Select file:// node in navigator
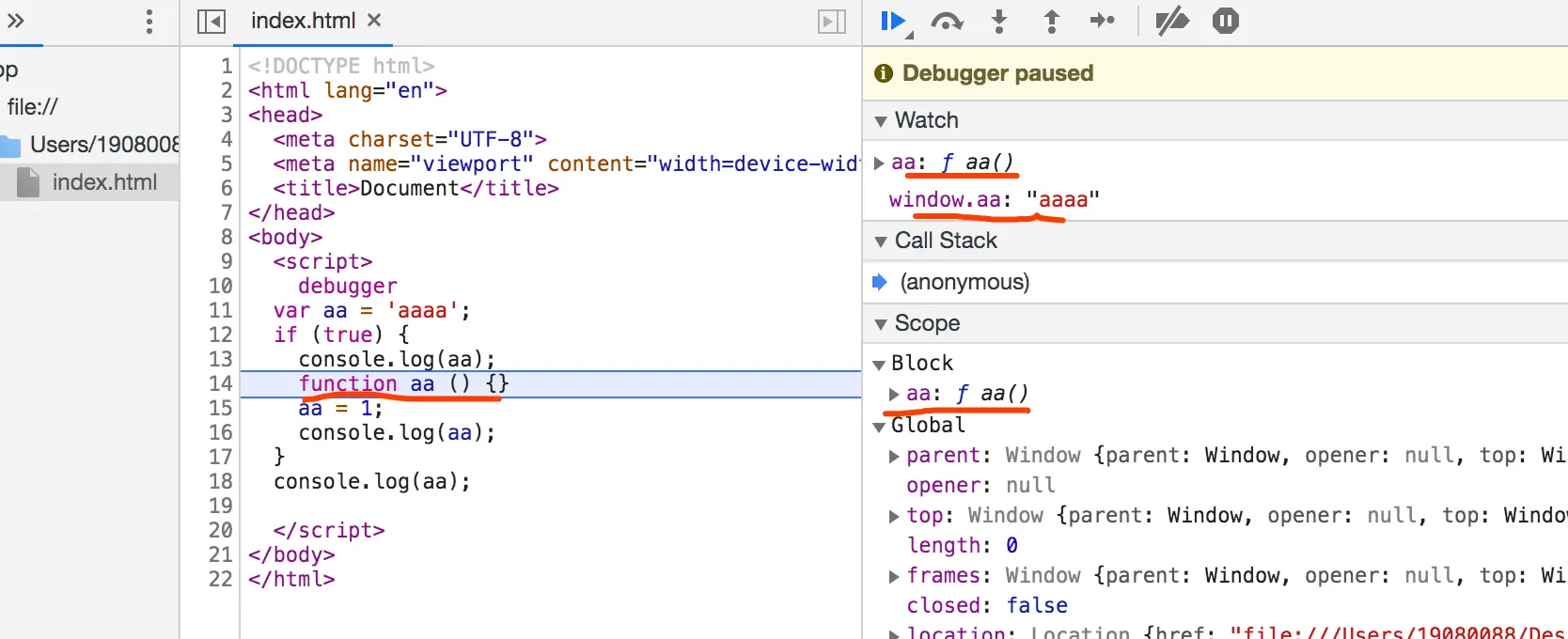 pos(33,107)
